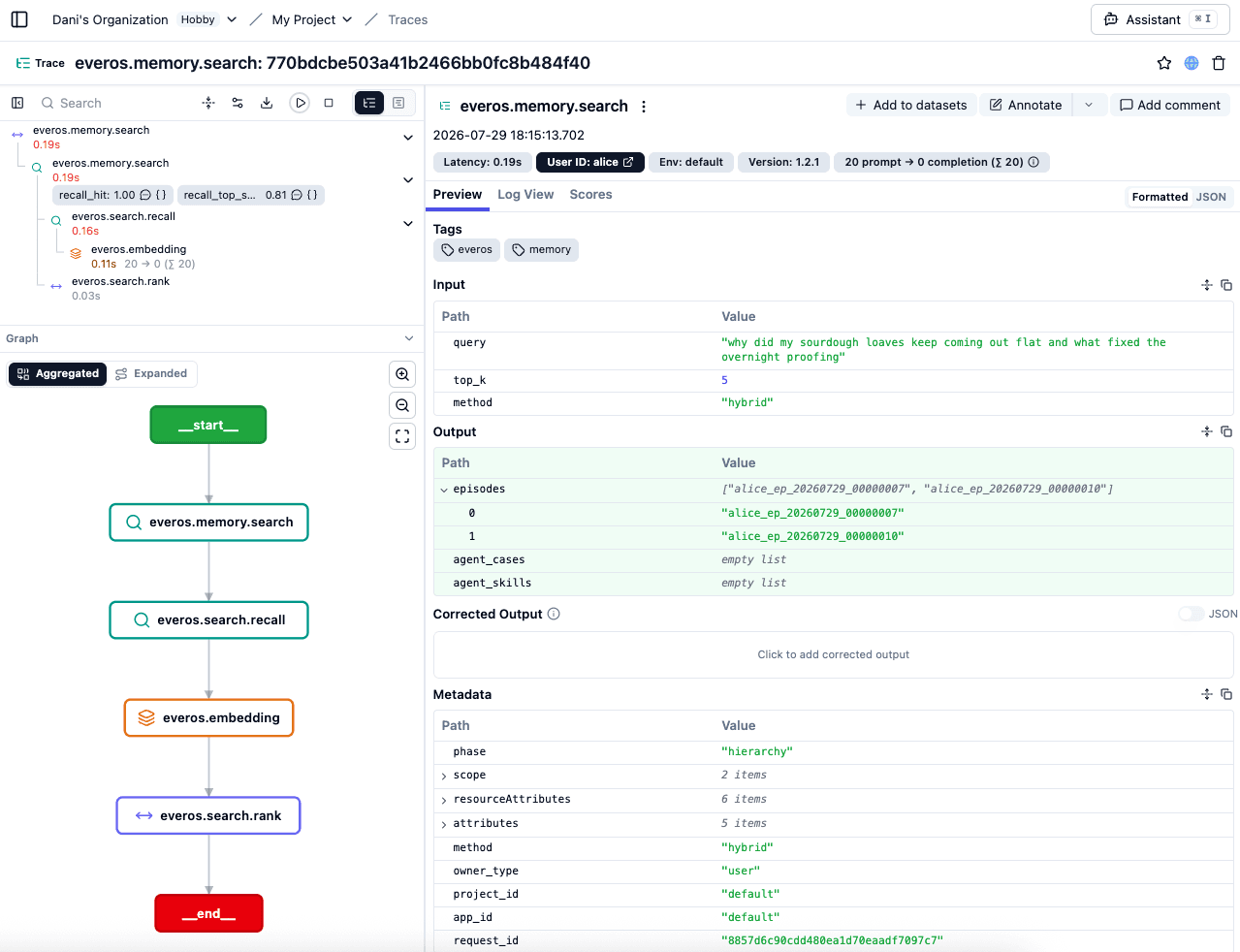Screen dimensions: 1240x952
Task: Open organization switcher dropdown
Action: tap(232, 19)
